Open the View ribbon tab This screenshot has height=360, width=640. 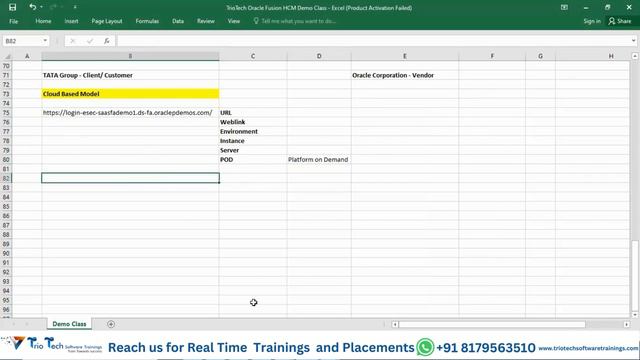pos(233,21)
